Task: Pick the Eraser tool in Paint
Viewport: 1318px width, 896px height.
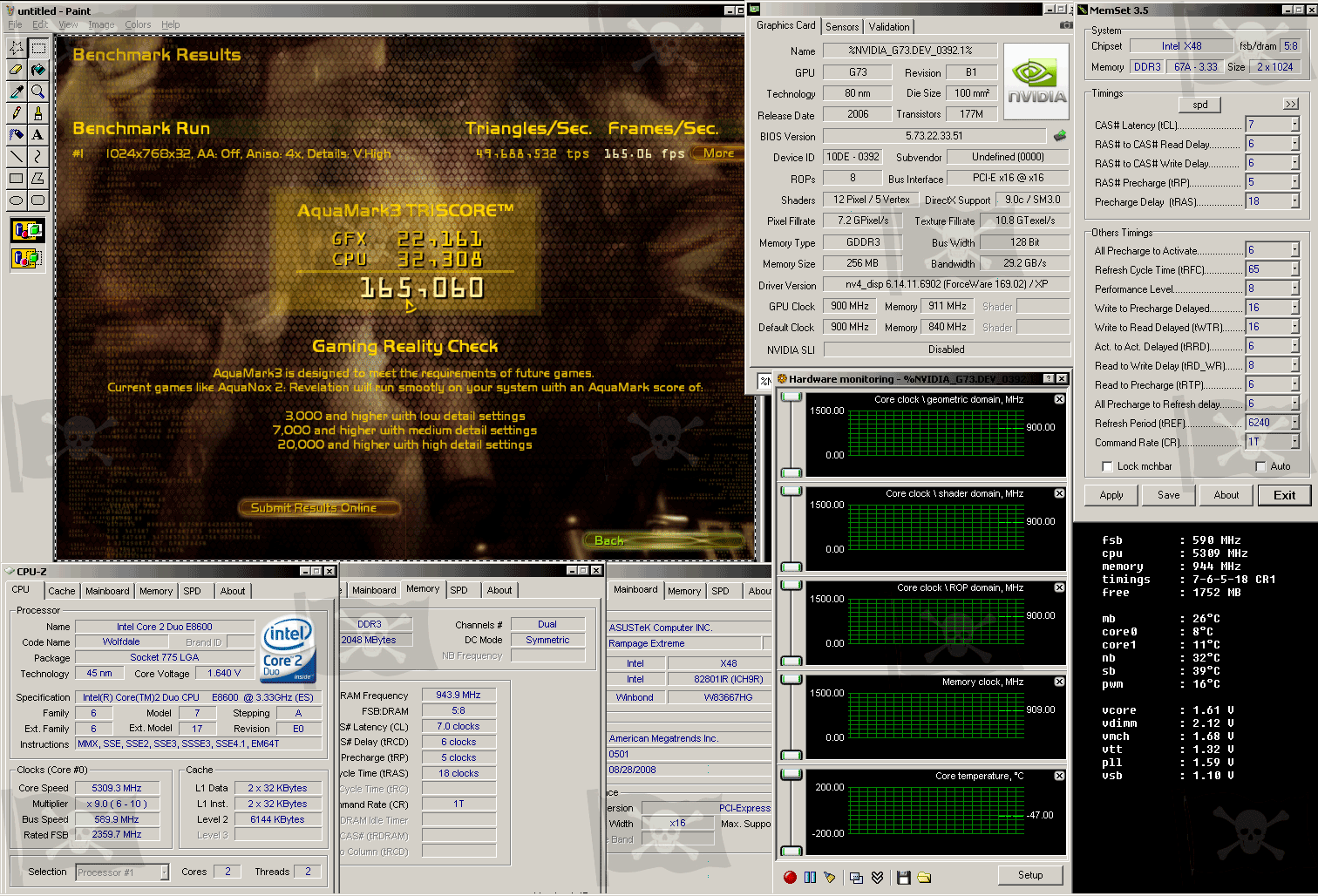Action: pyautogui.click(x=17, y=70)
